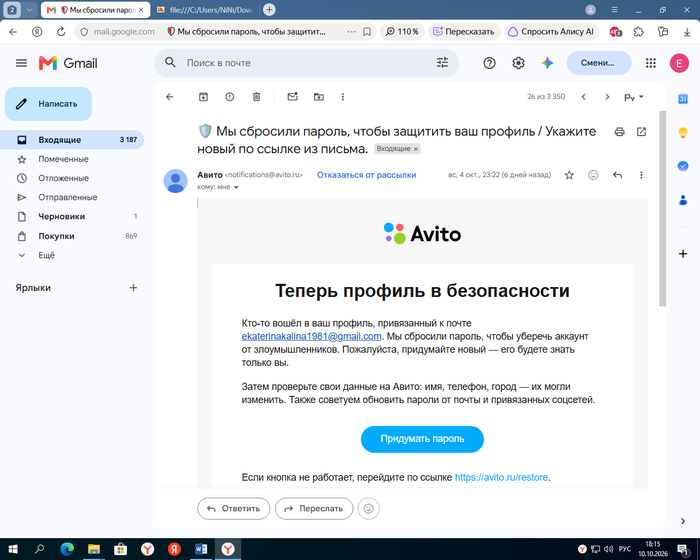Print the entire conversation
This screenshot has width=700, height=560.
tap(619, 132)
